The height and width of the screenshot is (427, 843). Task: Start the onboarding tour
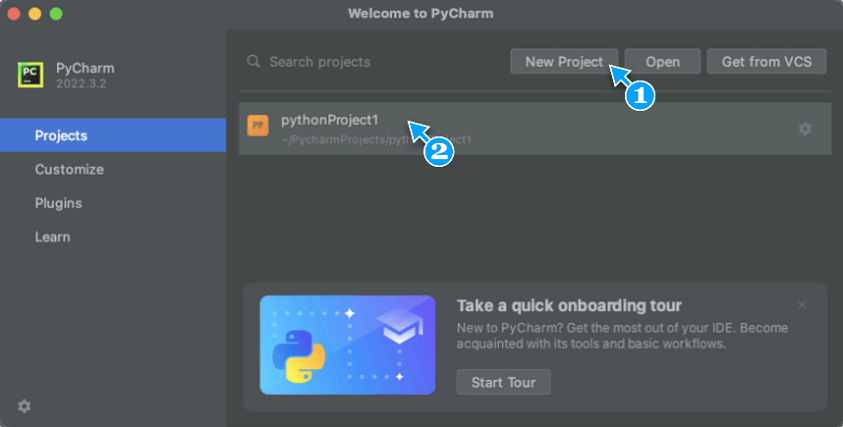pyautogui.click(x=503, y=382)
